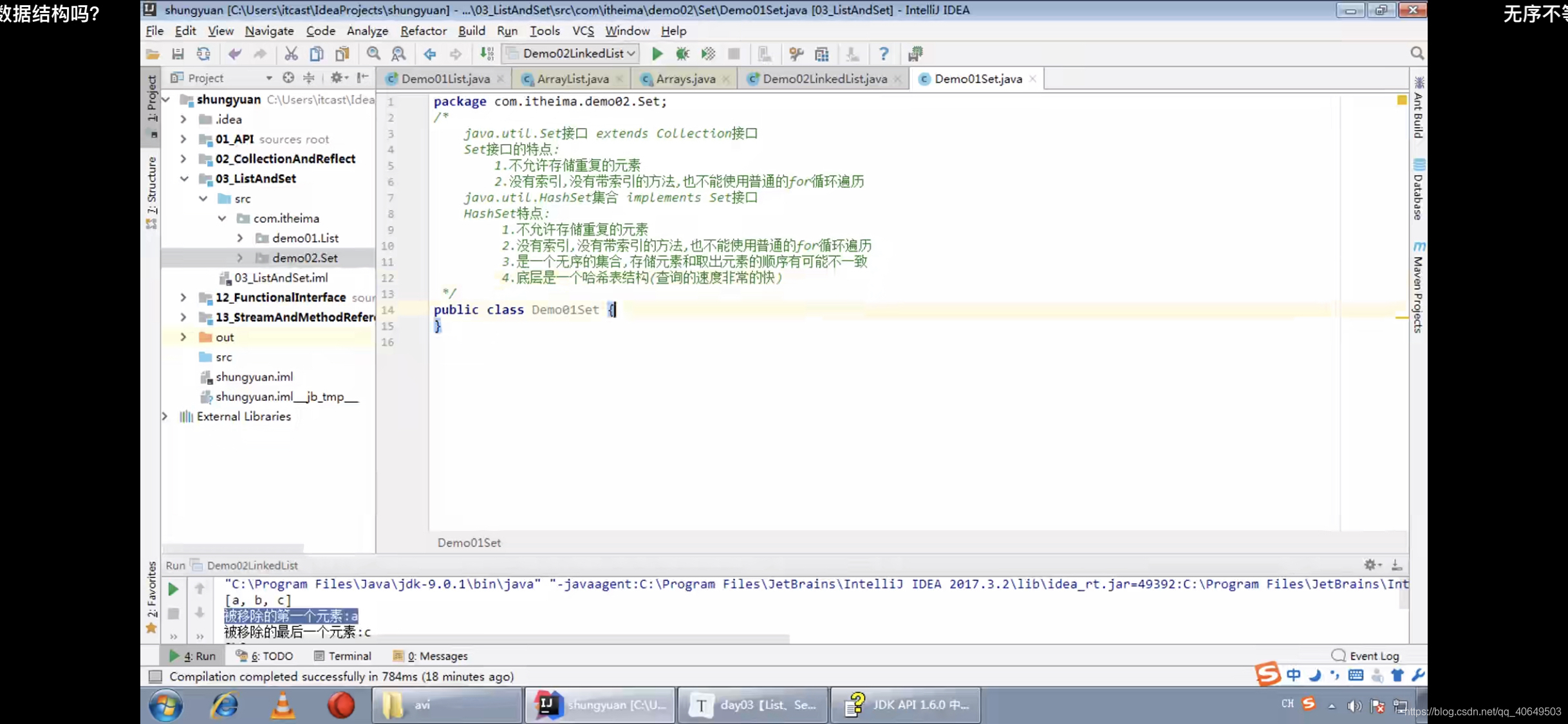The image size is (1568, 724).
Task: Click the Copy toolbar icon
Action: pyautogui.click(x=316, y=54)
